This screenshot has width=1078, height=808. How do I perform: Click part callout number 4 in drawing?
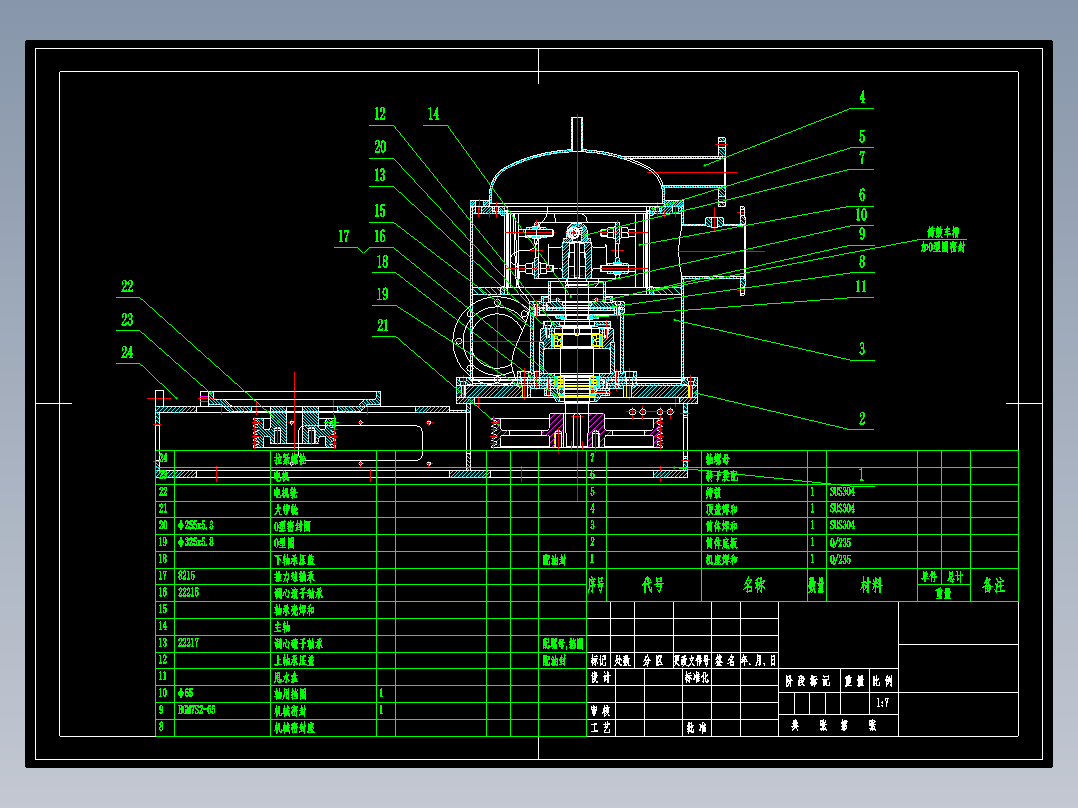point(862,98)
